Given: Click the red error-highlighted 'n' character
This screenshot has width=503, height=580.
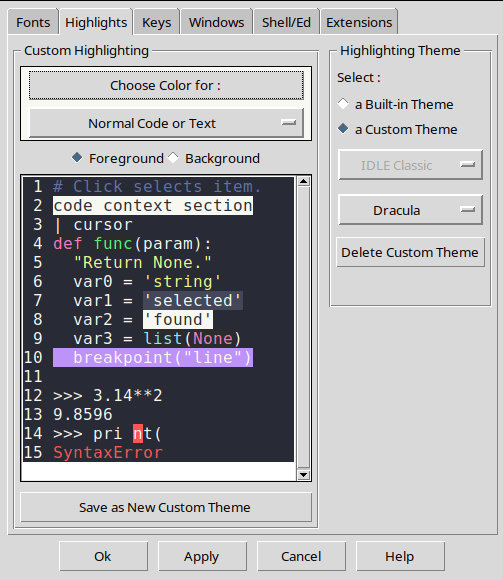Looking at the screenshot, I should click(138, 434).
